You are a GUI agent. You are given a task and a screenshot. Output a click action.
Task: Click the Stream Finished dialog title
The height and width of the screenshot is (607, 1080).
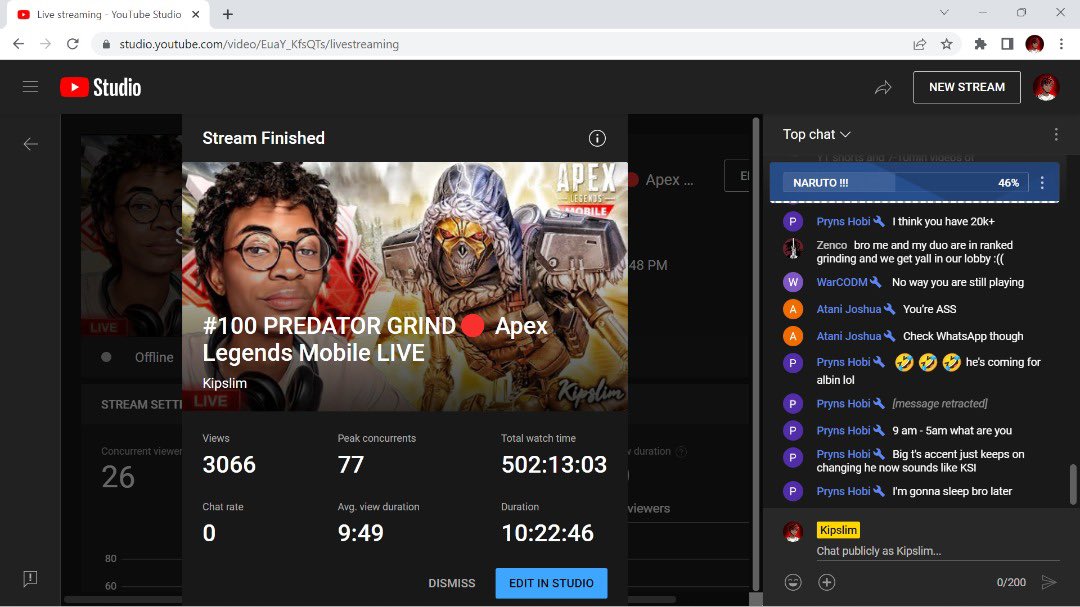coord(264,138)
